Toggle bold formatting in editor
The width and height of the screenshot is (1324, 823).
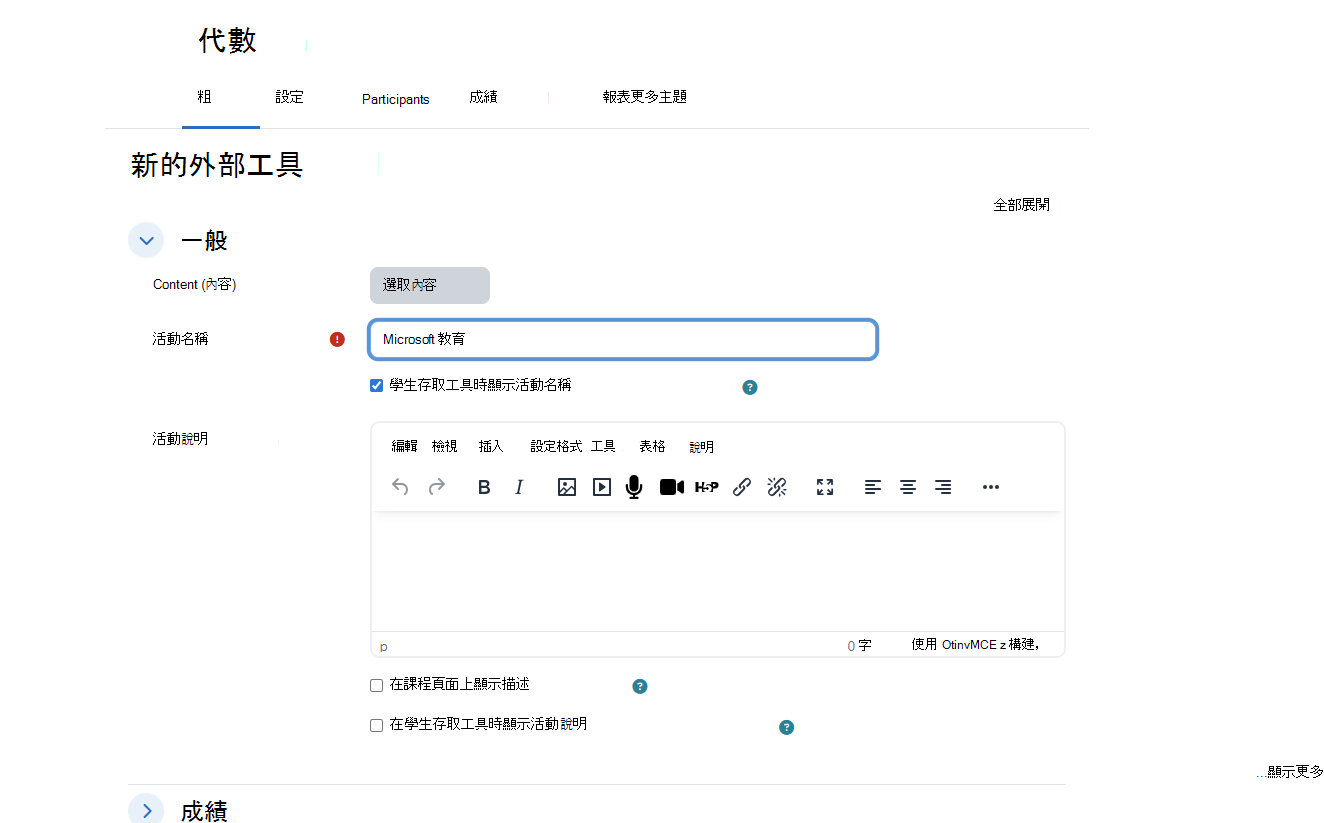click(x=484, y=487)
